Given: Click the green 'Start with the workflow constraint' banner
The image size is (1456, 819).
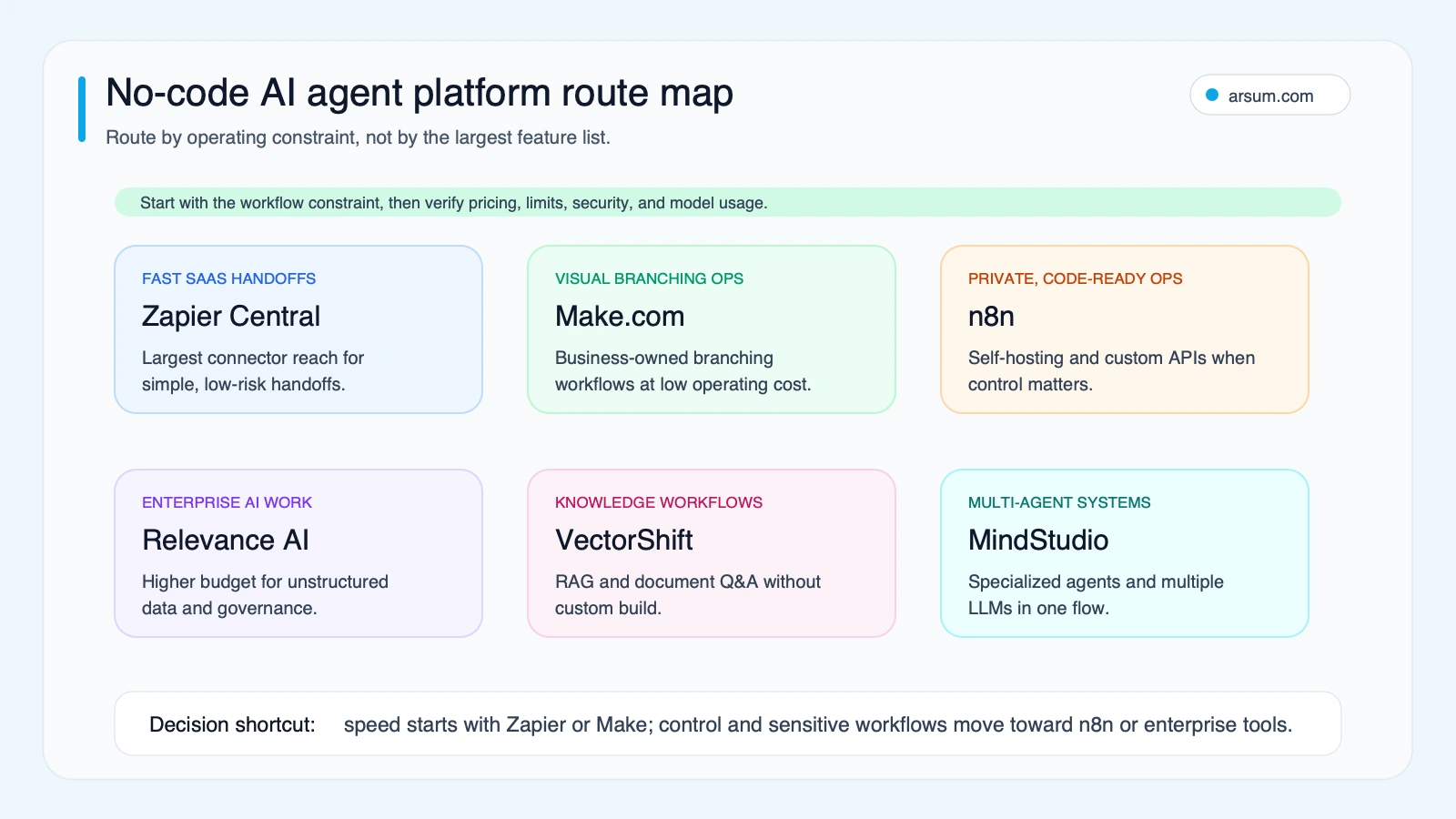Looking at the screenshot, I should pyautogui.click(x=728, y=202).
